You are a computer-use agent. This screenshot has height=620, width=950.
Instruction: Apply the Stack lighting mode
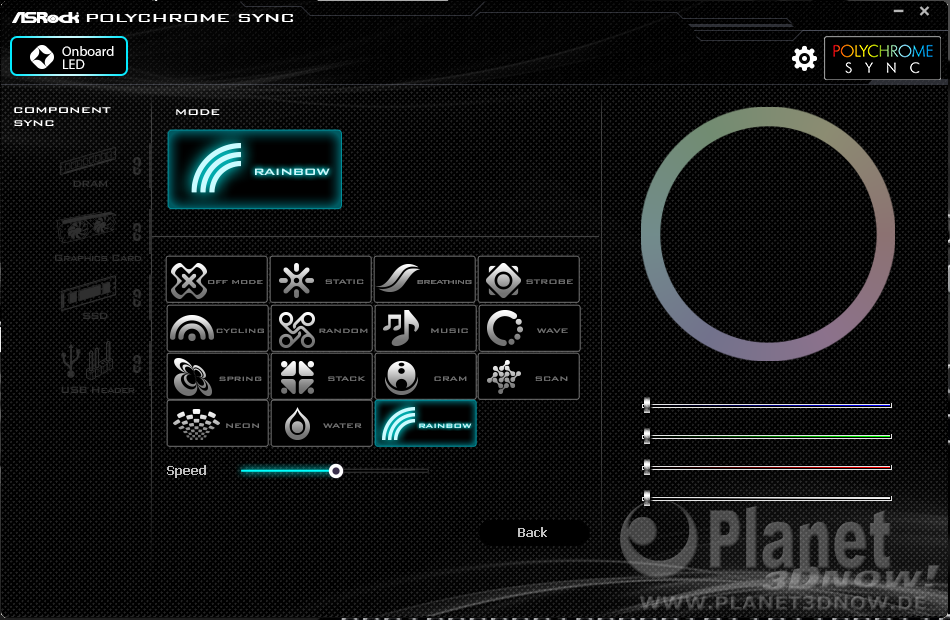tap(322, 376)
